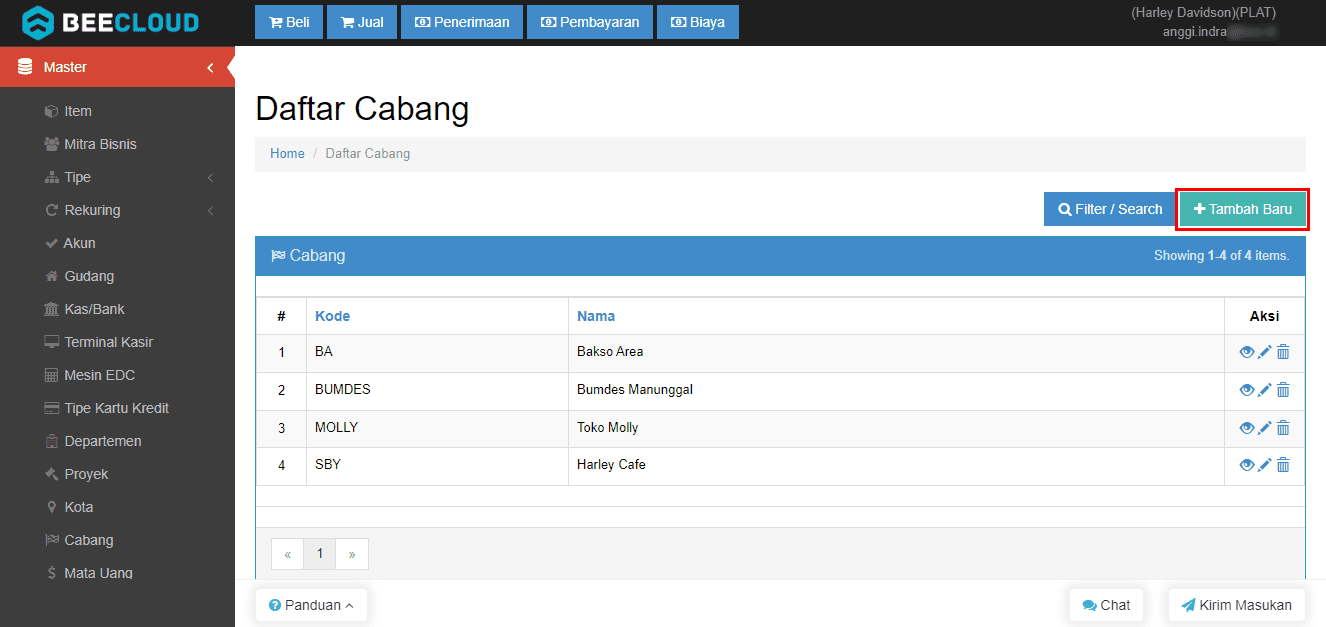Image resolution: width=1326 pixels, height=627 pixels.
Task: Click the SBY code cell
Action: (437, 465)
